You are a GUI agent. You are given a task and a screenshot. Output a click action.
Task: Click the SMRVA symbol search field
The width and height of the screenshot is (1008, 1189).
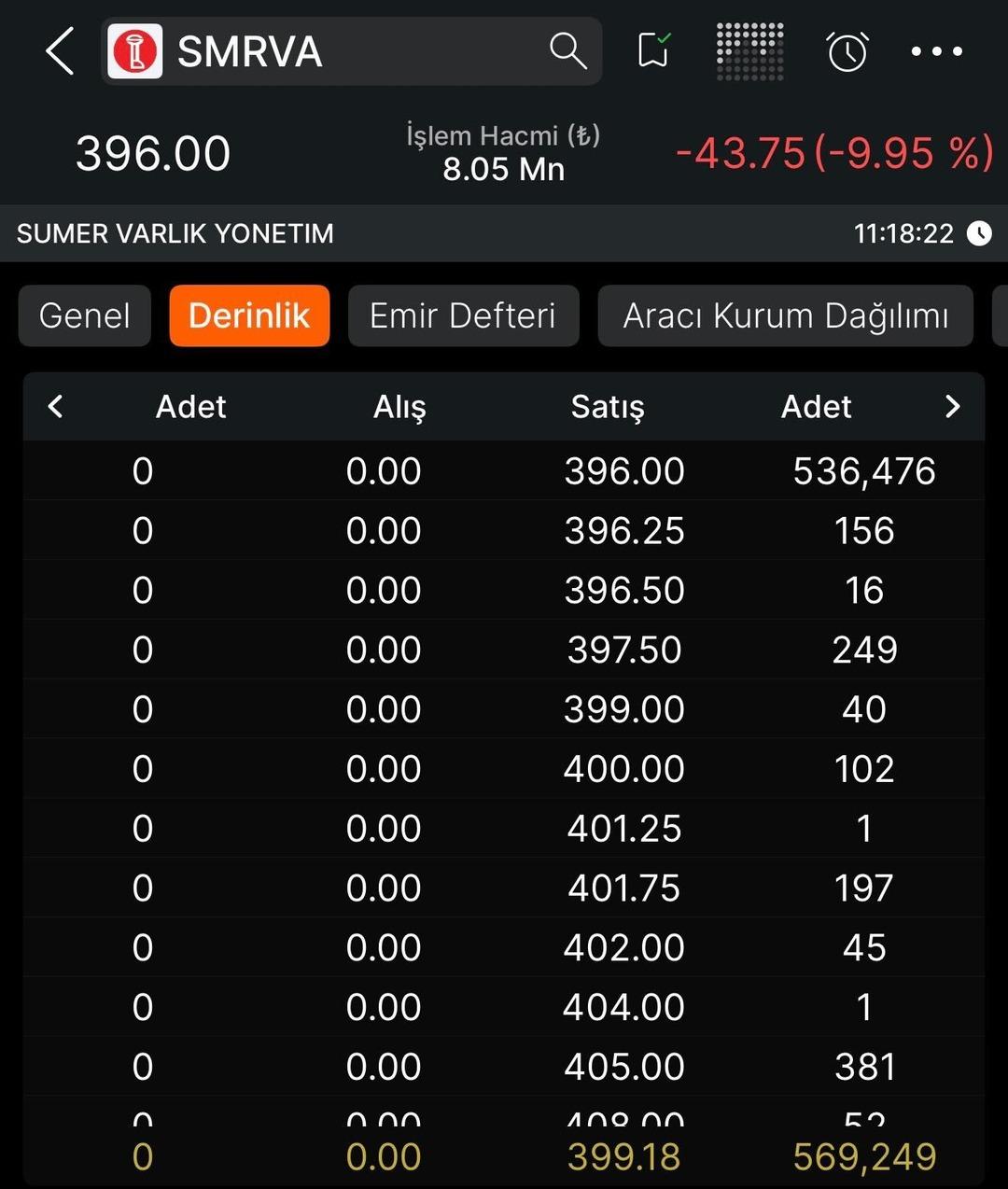(355, 51)
